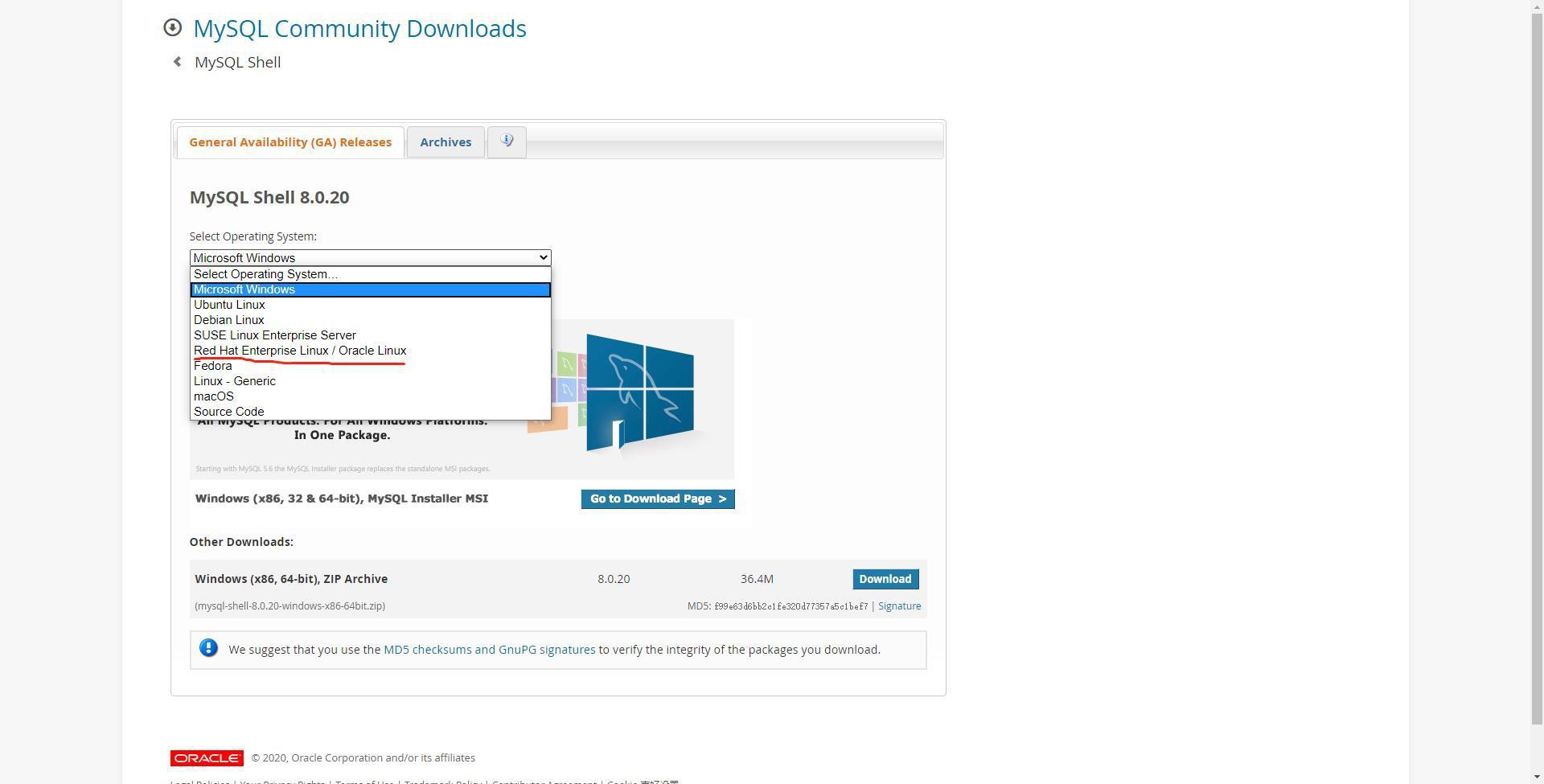This screenshot has height=784, width=1544.
Task: Open the Signature link
Action: (x=899, y=606)
